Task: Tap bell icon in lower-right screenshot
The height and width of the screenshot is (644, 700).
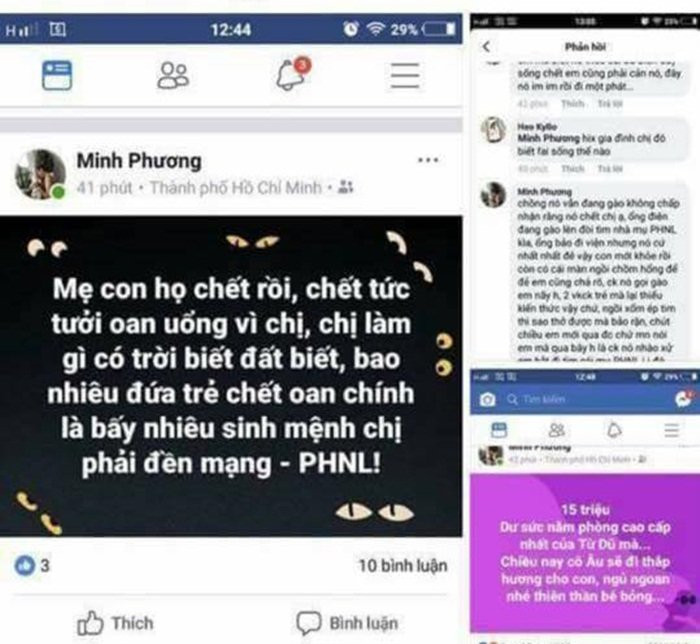Action: [x=615, y=430]
